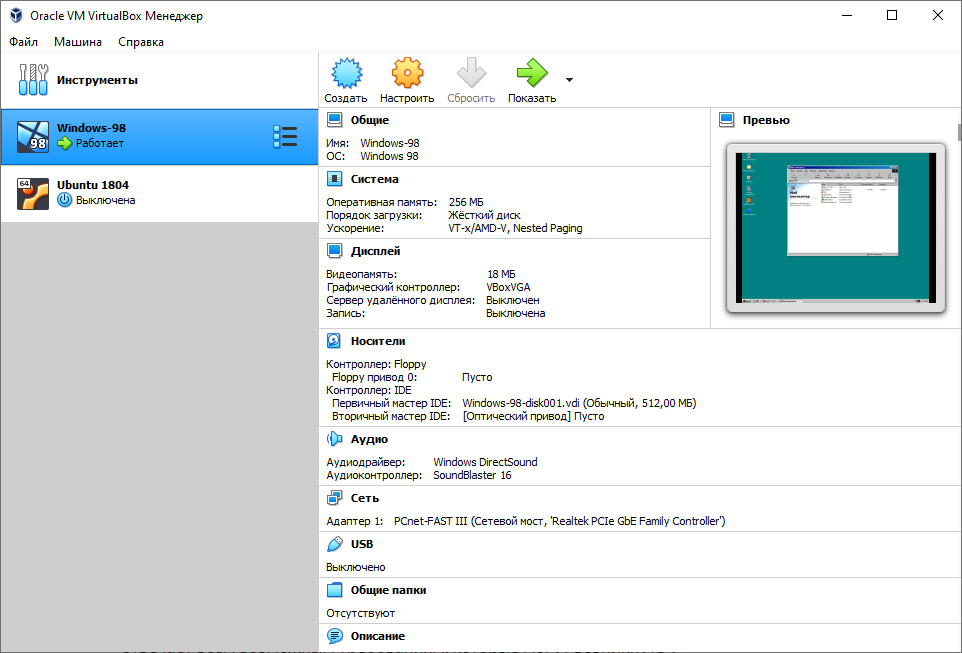Click the Floppy привод 0 "Пусто" value
This screenshot has height=653, width=962.
(x=477, y=377)
